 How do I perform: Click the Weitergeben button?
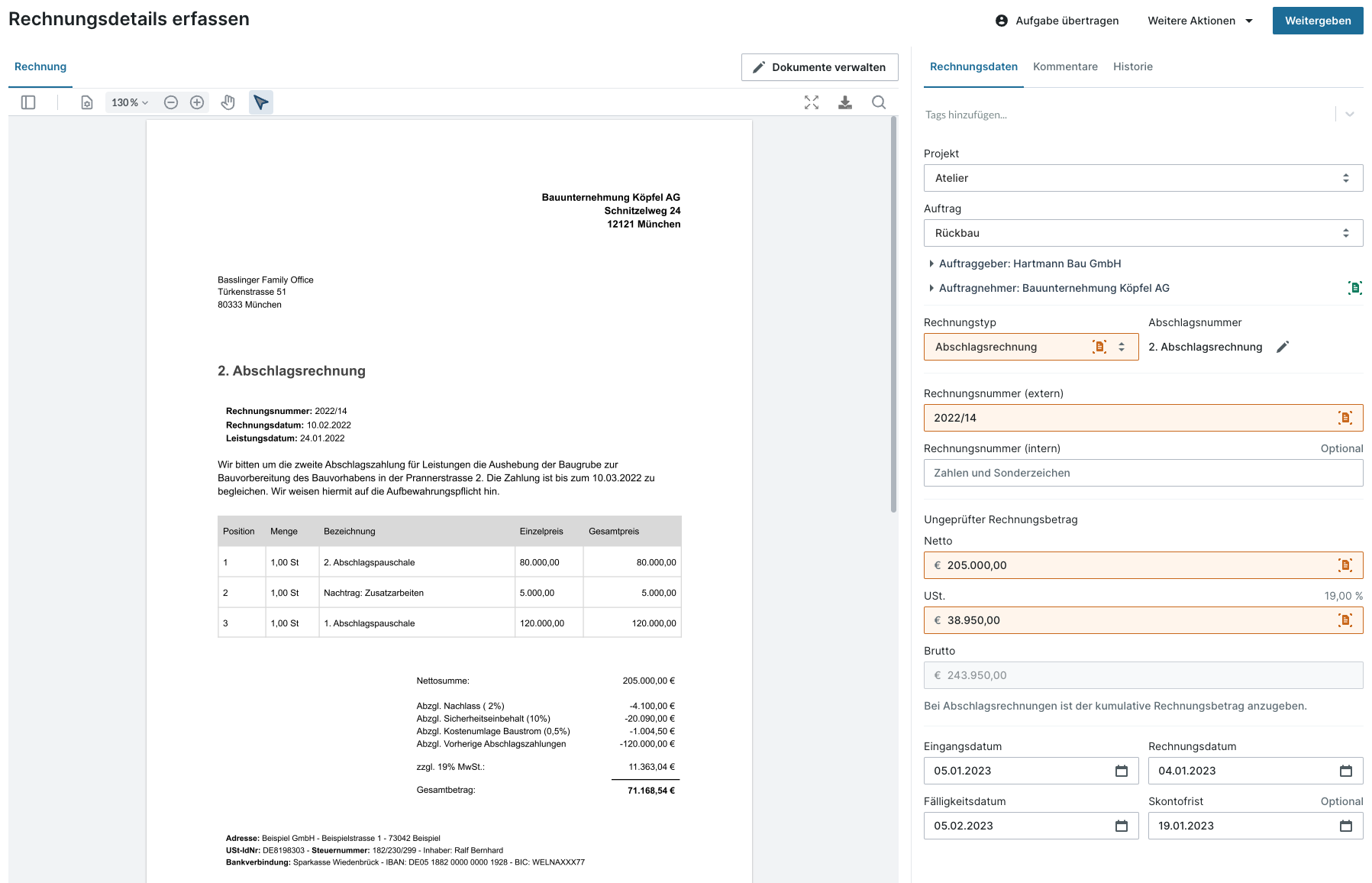point(1317,21)
